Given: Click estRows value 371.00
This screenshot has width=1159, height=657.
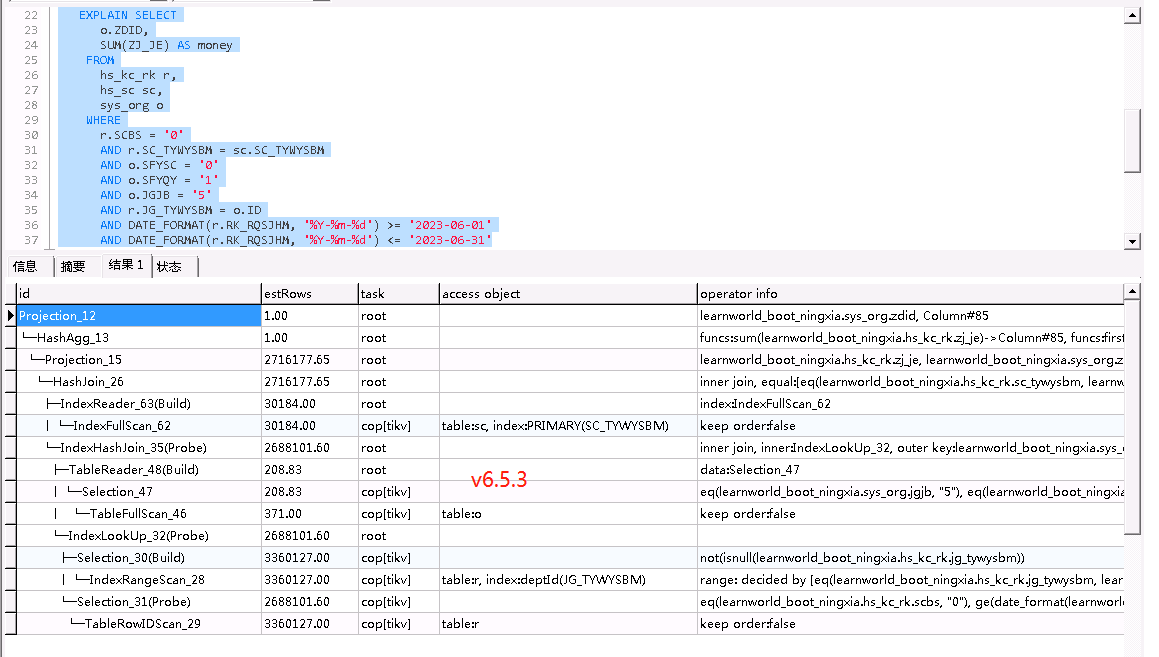Looking at the screenshot, I should click(x=310, y=514).
